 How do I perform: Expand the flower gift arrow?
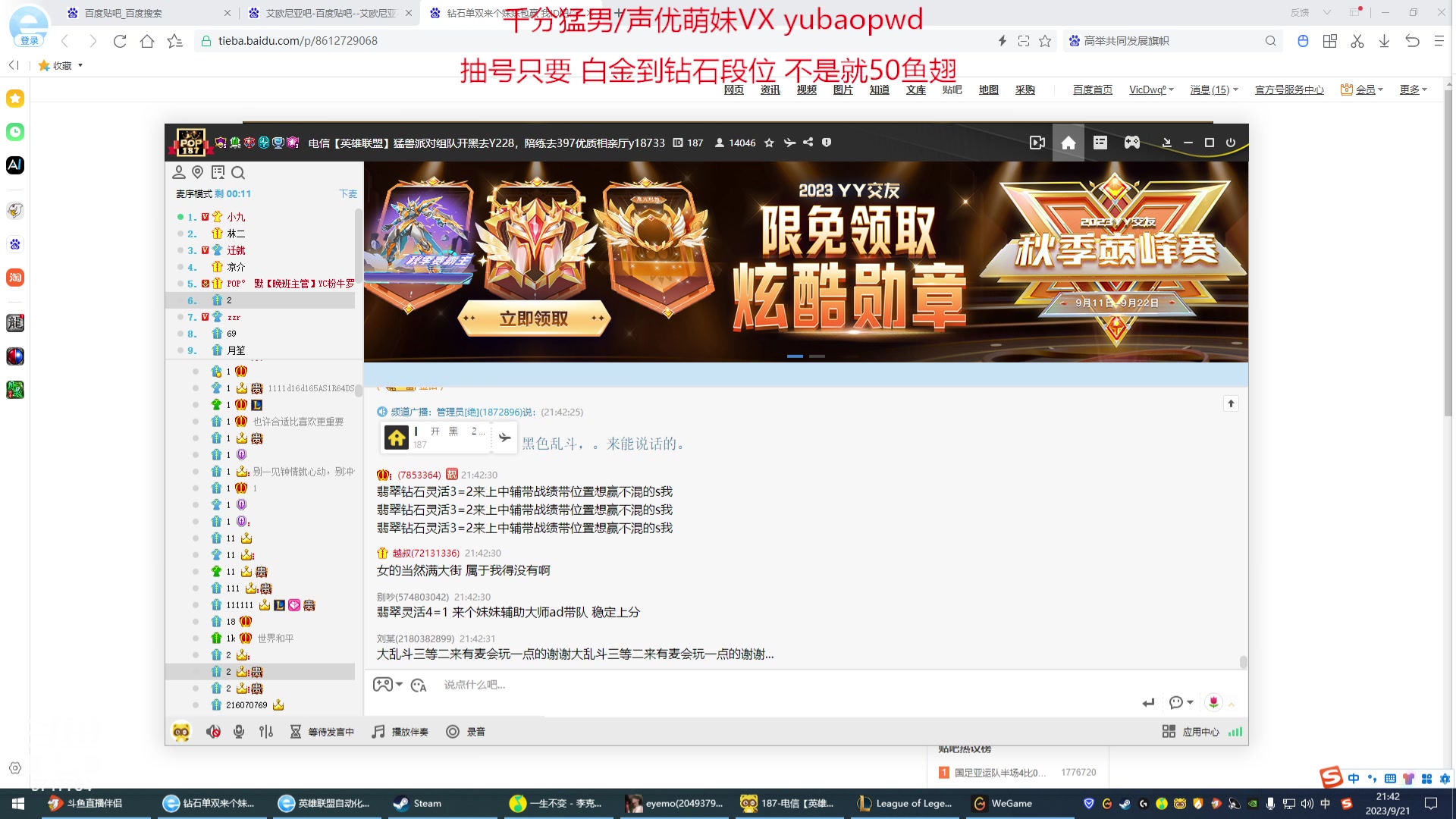1232,704
